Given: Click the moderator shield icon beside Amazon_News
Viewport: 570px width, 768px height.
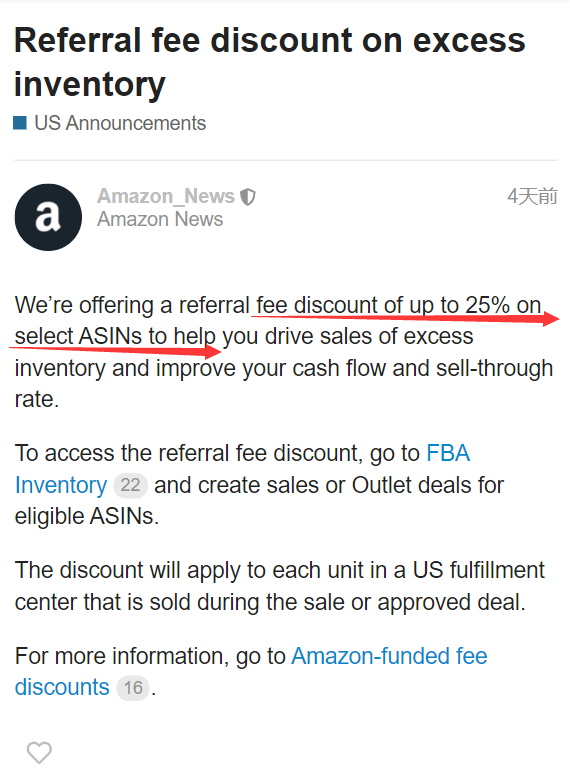Looking at the screenshot, I should point(248,197).
